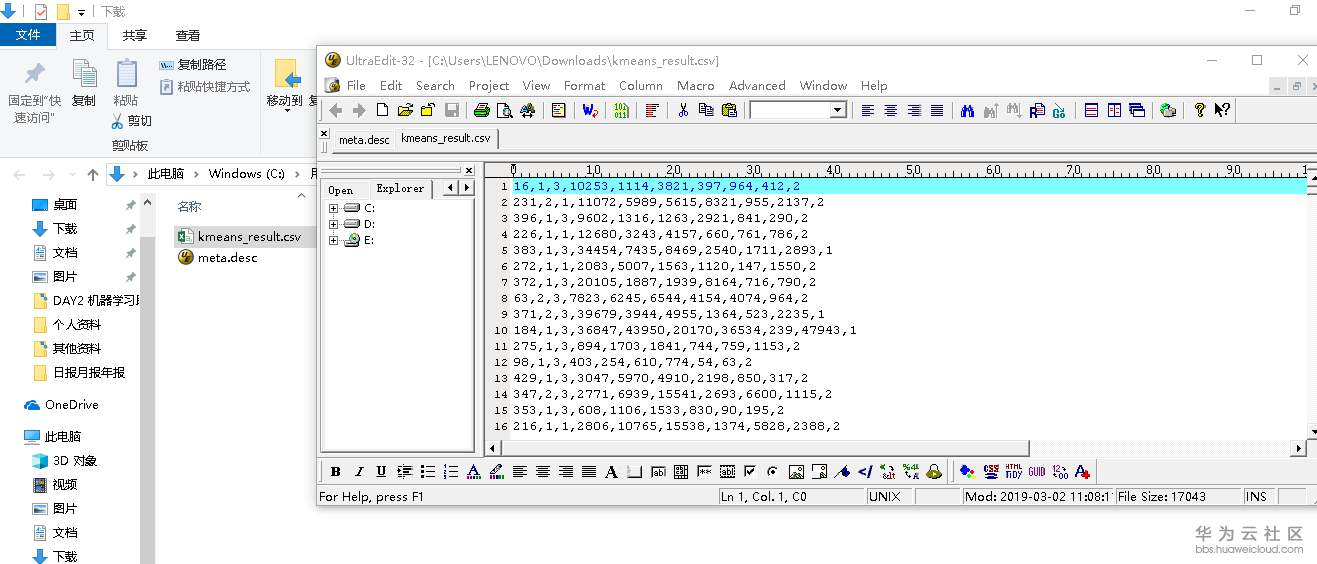
Task: Click the Cascade windows icon
Action: tap(1137, 110)
